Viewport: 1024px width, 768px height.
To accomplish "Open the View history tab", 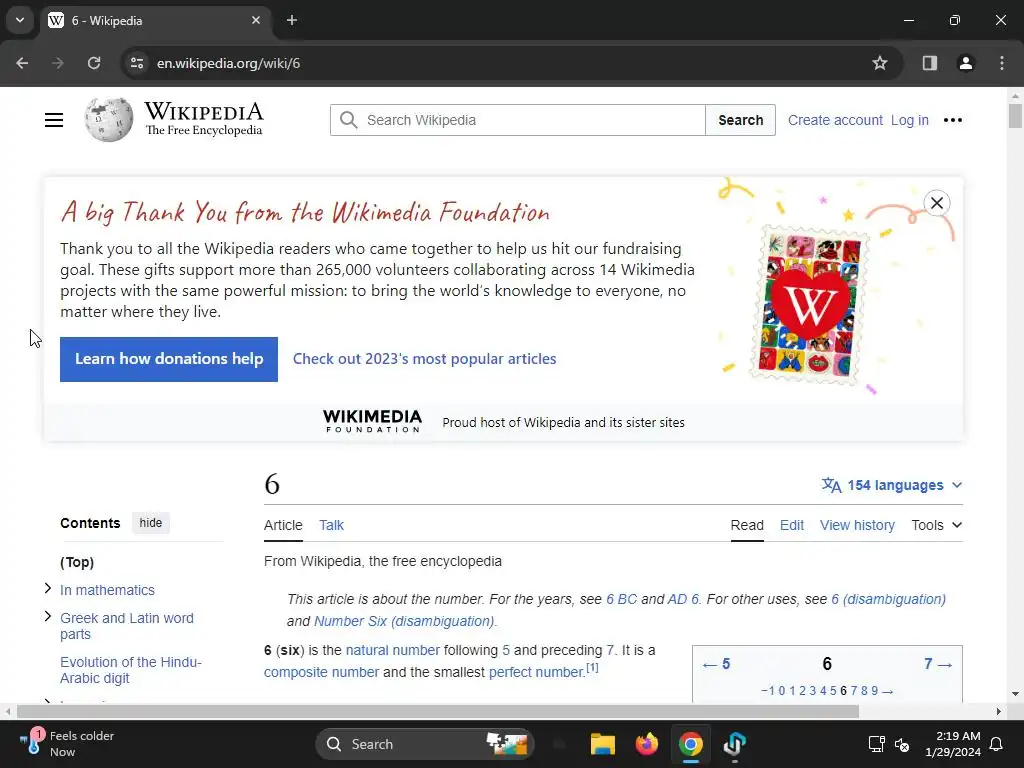I will (x=857, y=525).
